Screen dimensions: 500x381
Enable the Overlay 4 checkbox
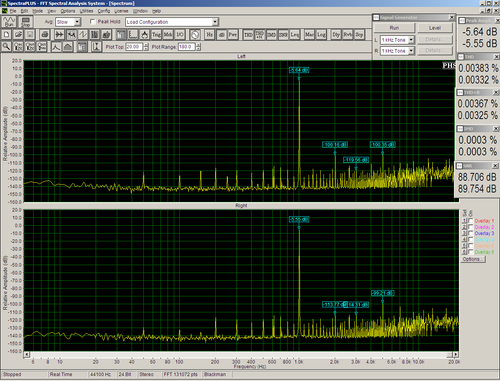[x=471, y=240]
